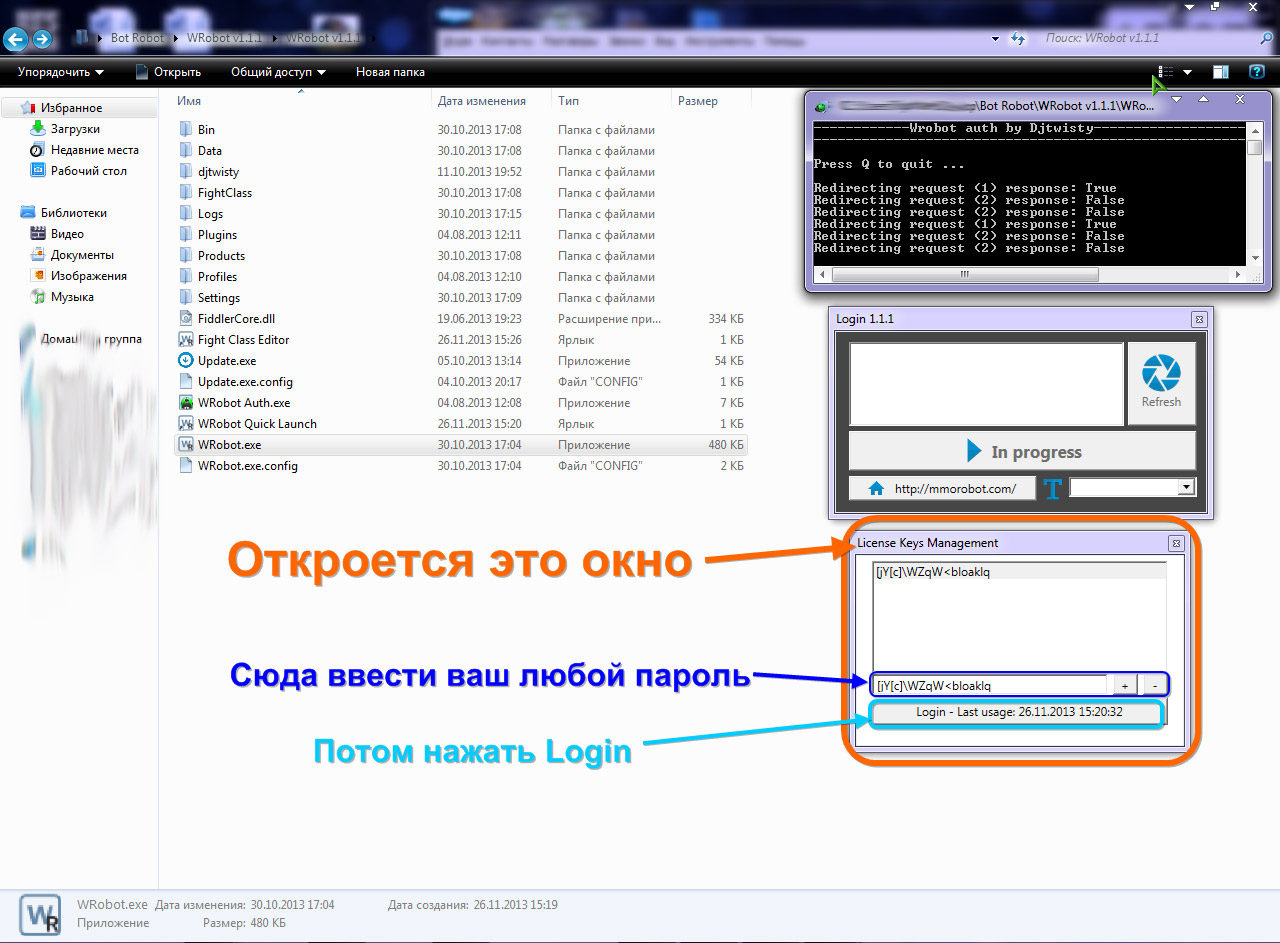1280x943 pixels.
Task: Expand the address bar history dropdown
Action: pos(995,38)
